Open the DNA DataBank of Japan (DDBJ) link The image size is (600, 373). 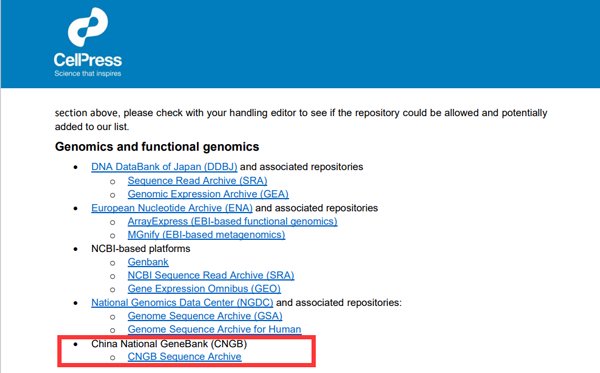point(164,167)
